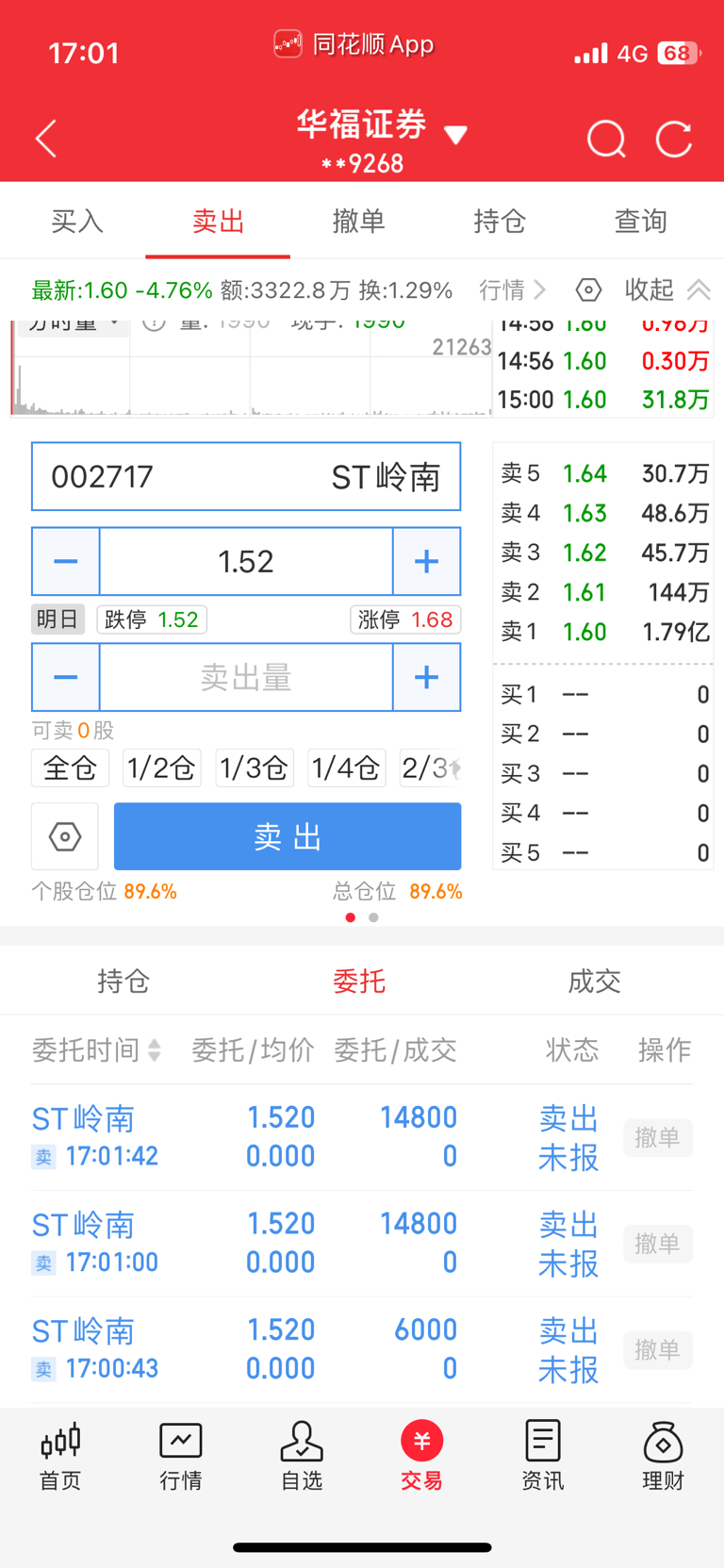Tap the latest price 最新:1.60 summary

(x=123, y=290)
